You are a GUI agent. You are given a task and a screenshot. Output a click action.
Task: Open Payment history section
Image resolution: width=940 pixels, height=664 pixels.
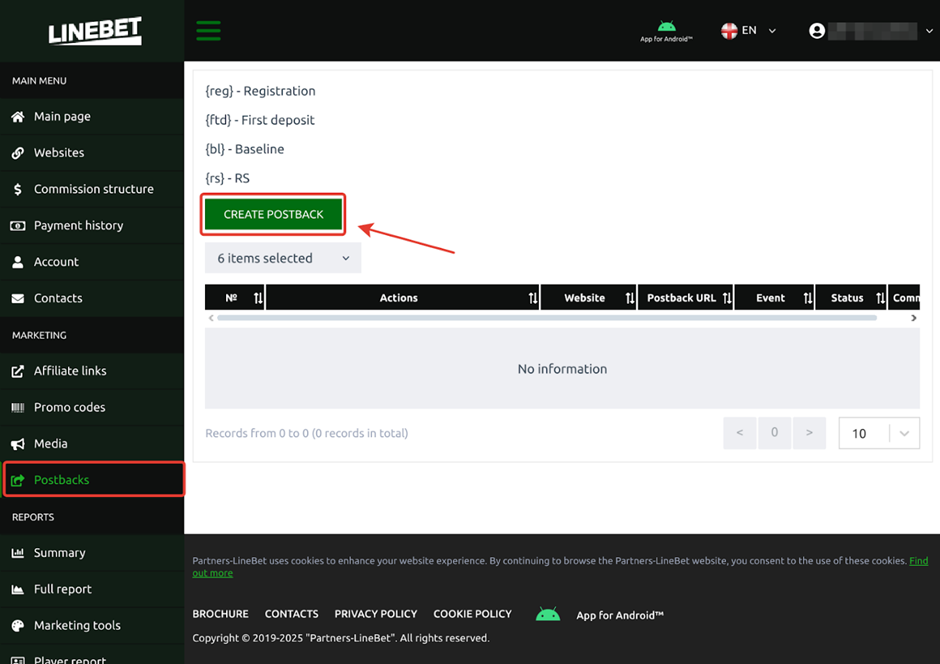tap(92, 226)
